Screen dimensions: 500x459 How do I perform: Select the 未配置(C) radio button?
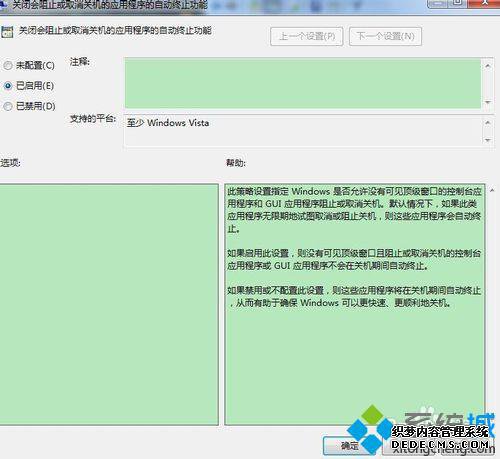(8, 66)
